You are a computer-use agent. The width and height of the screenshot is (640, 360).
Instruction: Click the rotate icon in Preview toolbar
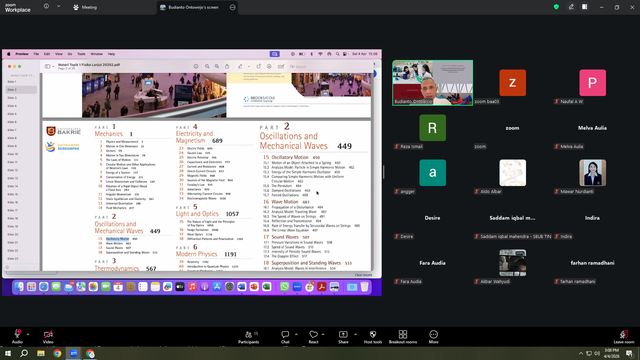tap(258, 66)
